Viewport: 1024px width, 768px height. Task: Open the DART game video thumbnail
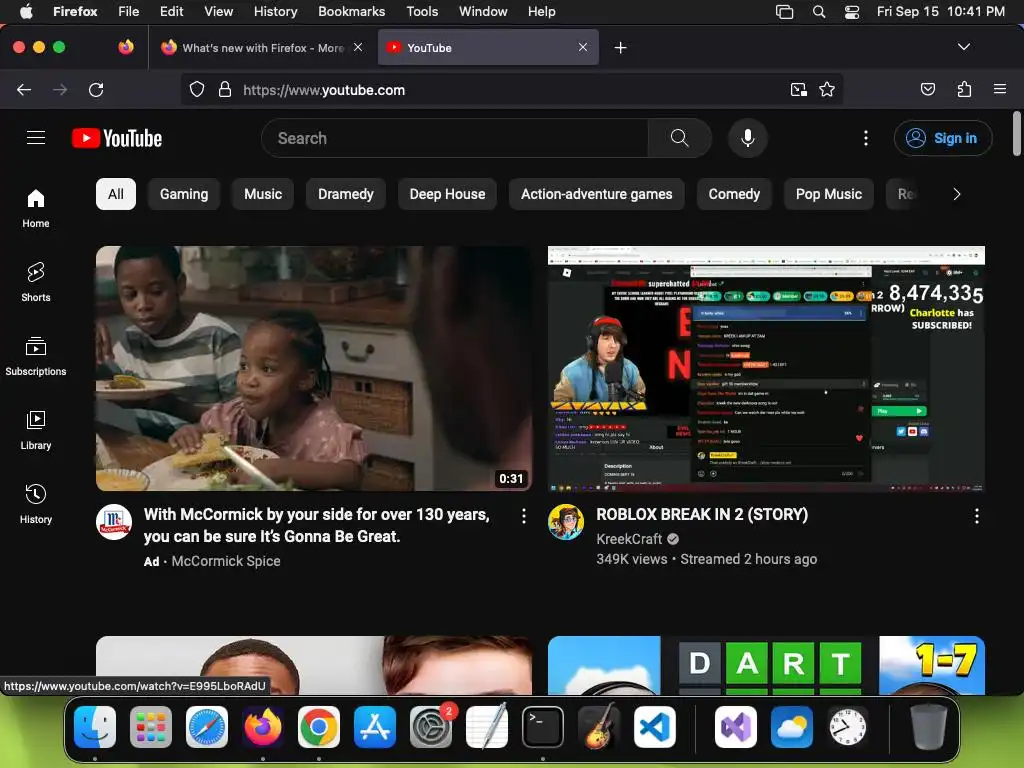tap(766, 665)
